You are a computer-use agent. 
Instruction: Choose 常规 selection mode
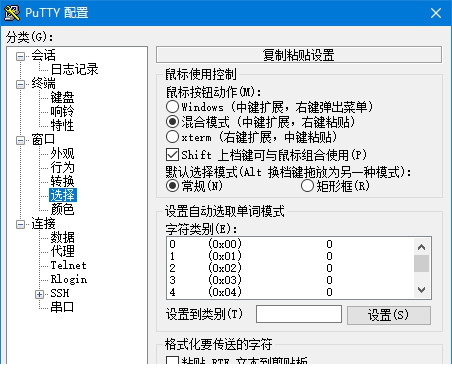tap(172, 186)
